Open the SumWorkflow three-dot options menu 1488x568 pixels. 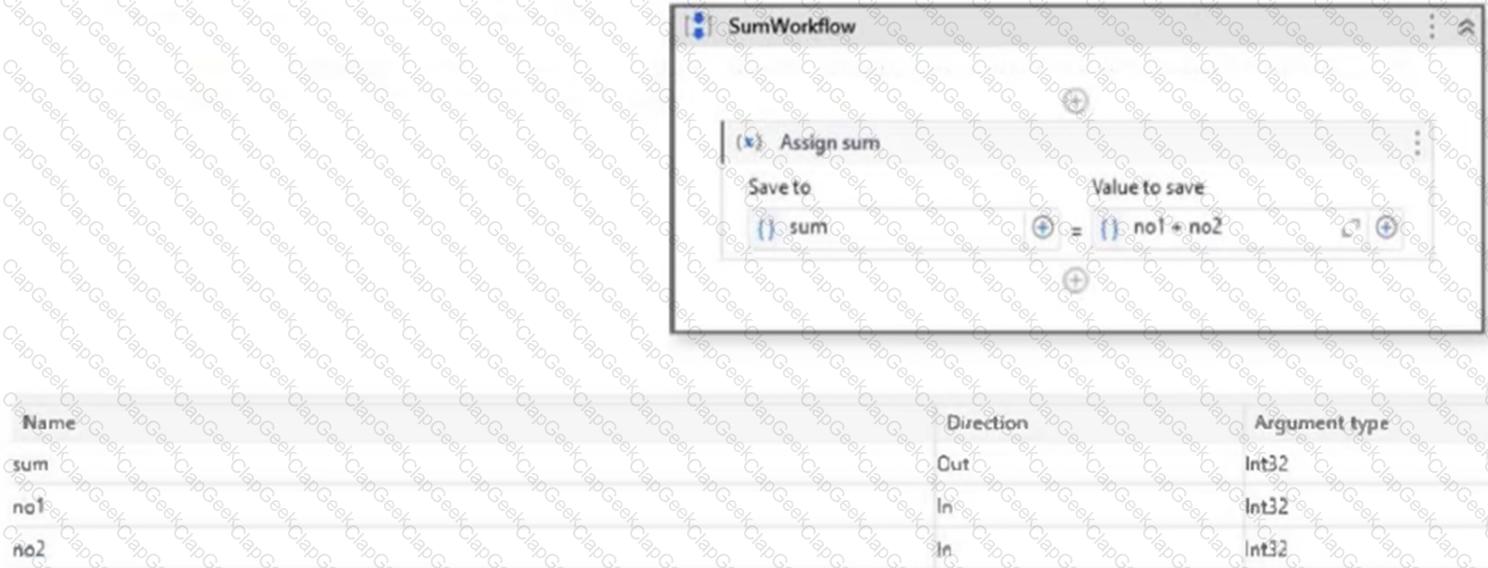(1431, 27)
